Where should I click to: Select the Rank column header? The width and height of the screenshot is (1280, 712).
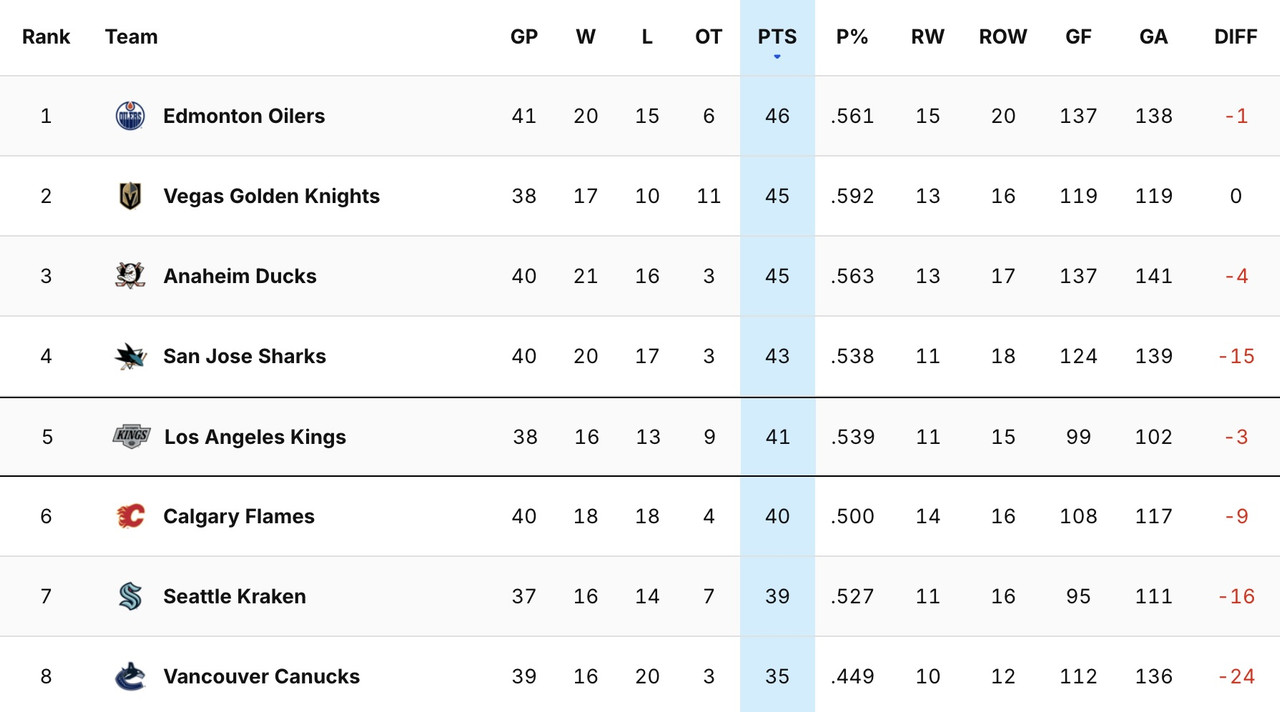(x=46, y=36)
